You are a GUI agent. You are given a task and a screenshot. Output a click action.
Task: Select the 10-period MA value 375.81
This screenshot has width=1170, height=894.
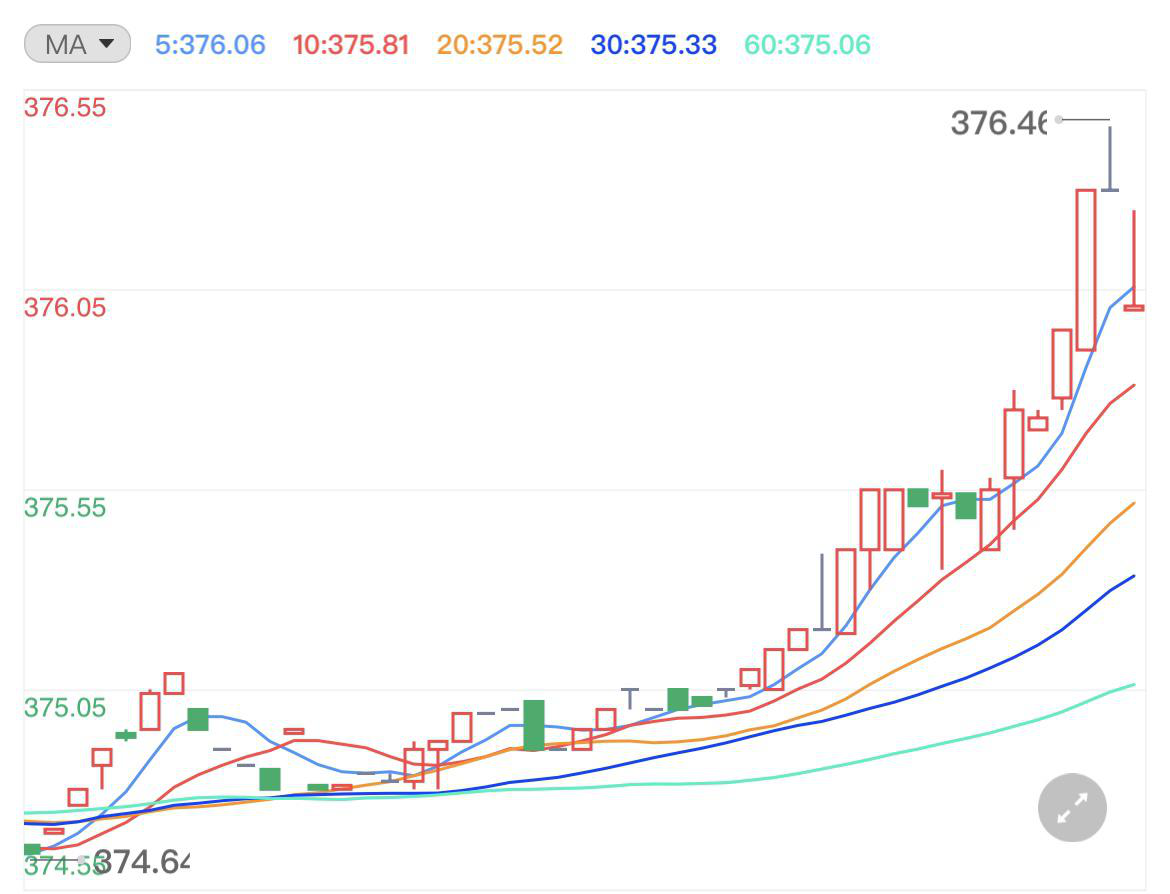351,45
